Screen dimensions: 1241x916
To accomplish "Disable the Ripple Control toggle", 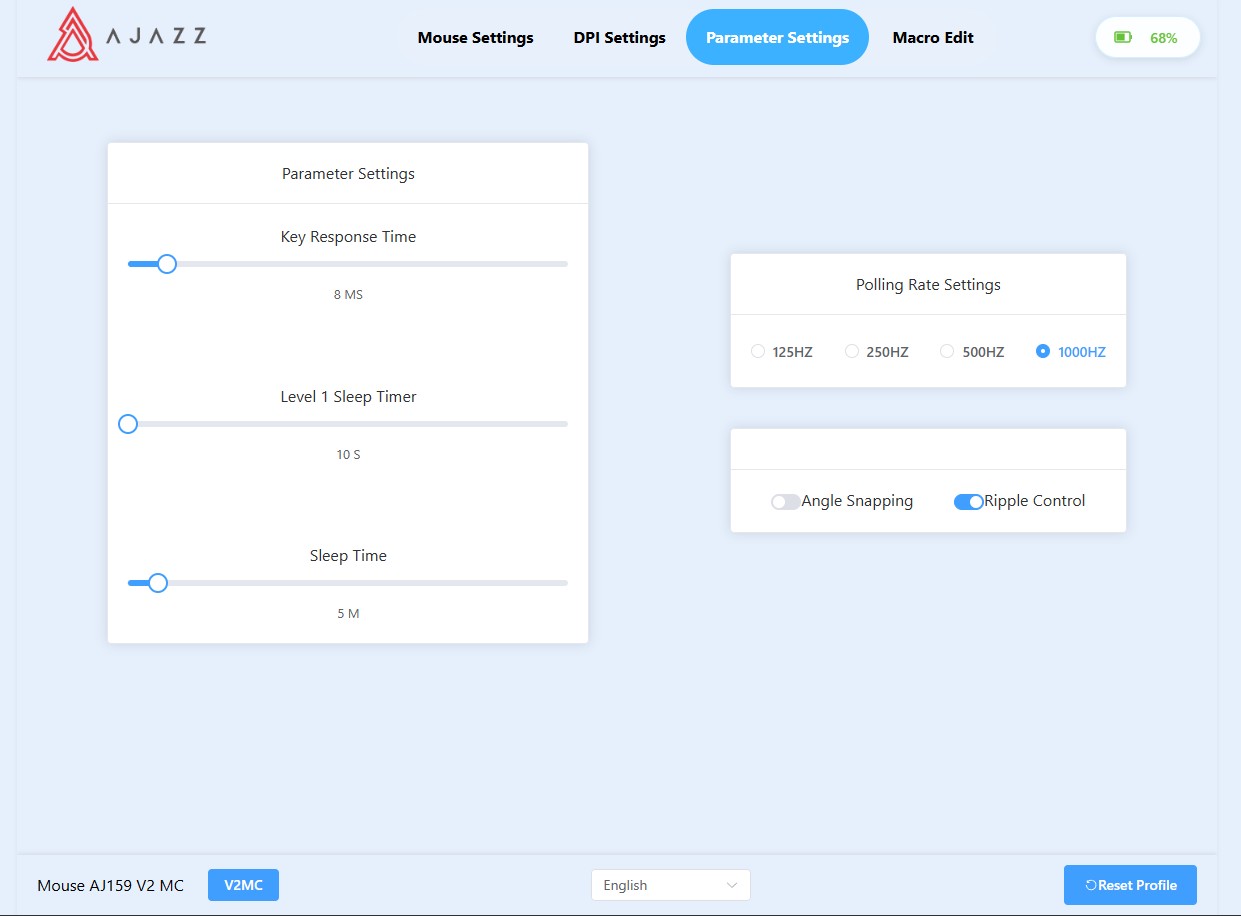I will (969, 502).
